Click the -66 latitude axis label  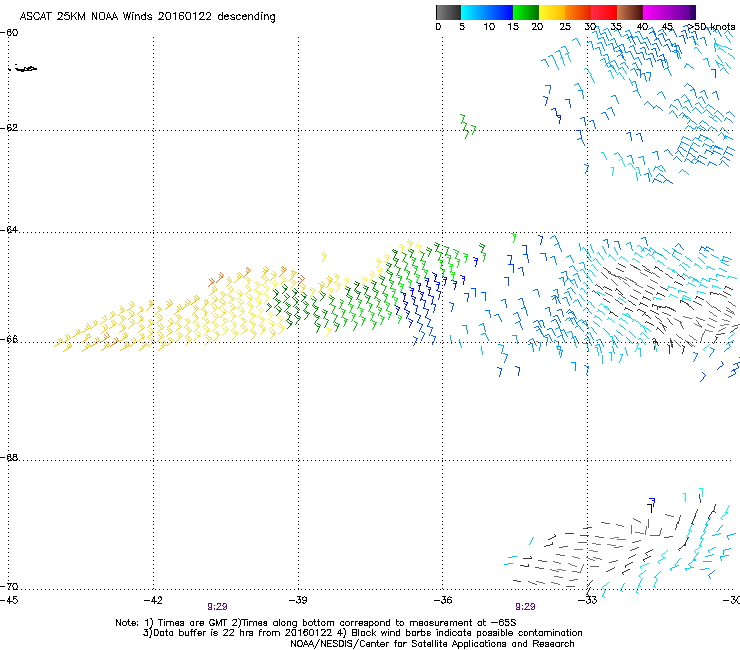(9, 339)
